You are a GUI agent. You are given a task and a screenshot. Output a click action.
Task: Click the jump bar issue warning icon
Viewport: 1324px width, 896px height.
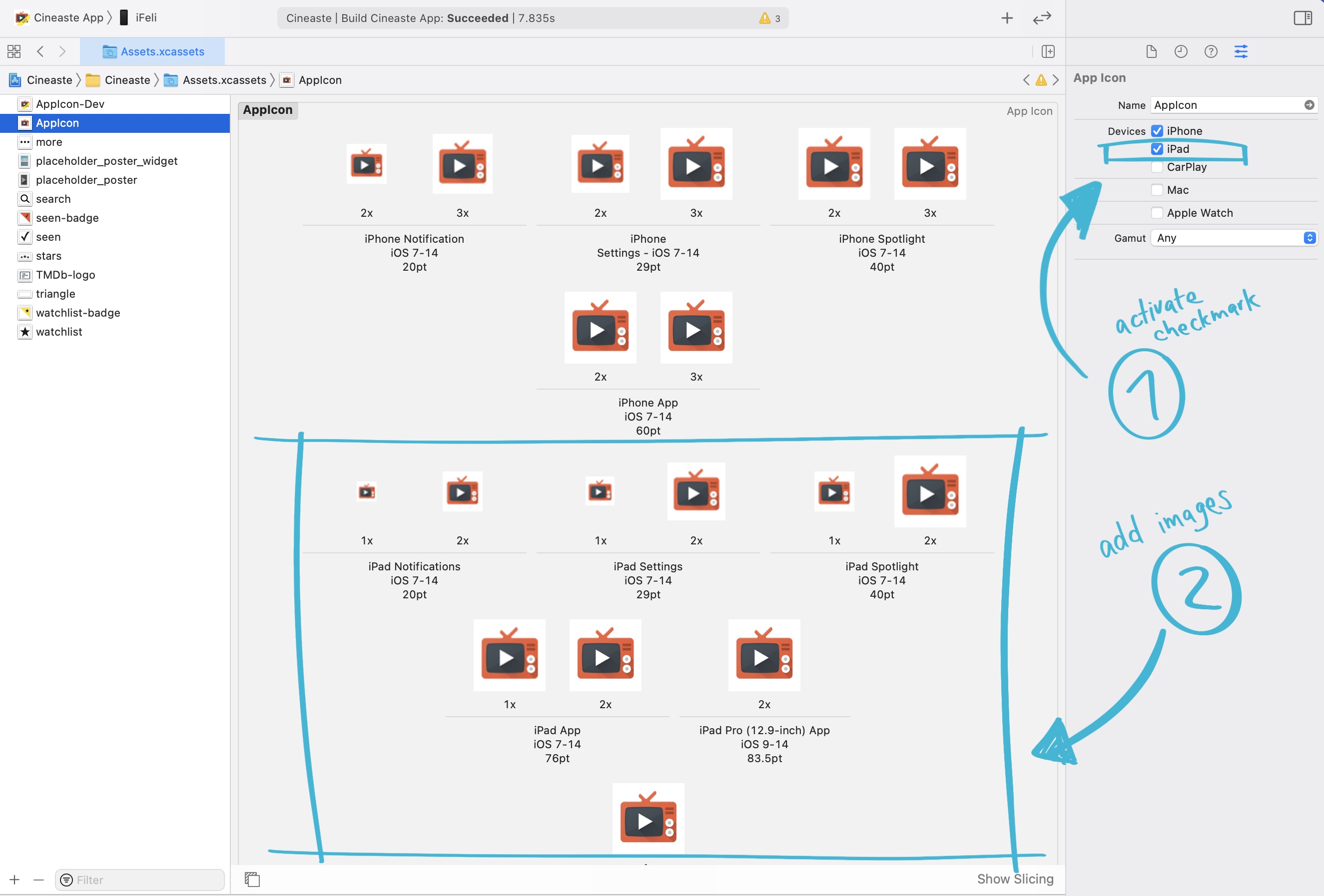click(x=1041, y=80)
